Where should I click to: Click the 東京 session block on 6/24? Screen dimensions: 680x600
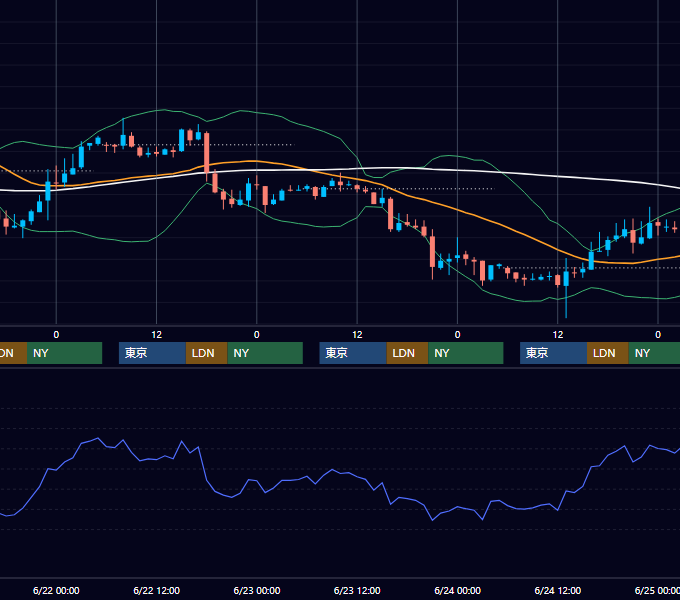tap(553, 353)
